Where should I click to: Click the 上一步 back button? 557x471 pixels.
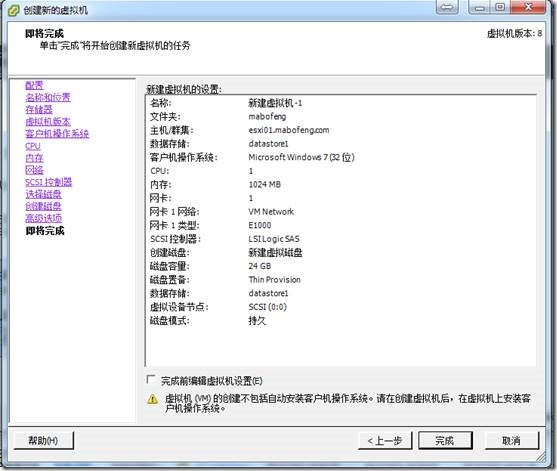(385, 440)
